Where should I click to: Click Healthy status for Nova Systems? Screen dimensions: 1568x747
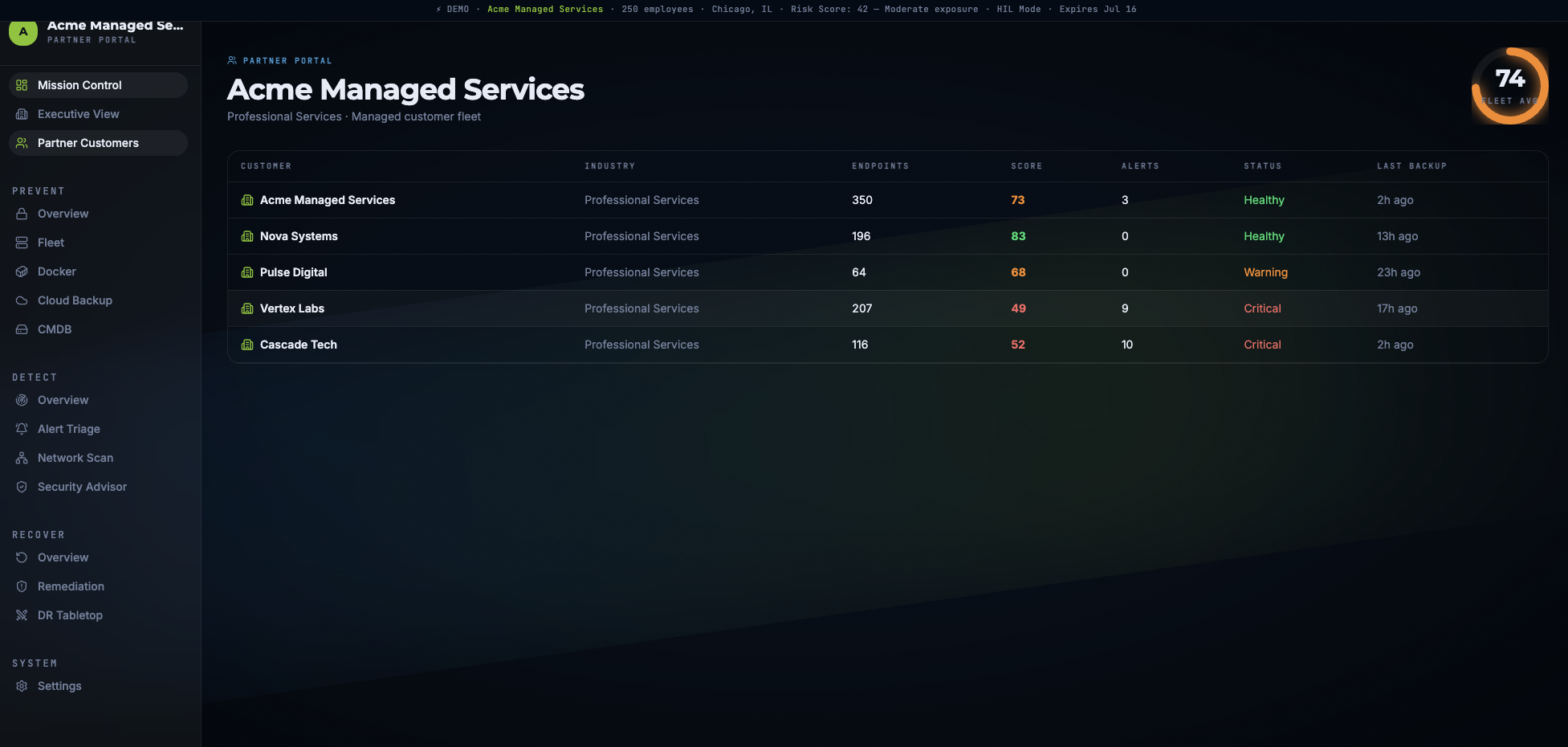(x=1264, y=236)
